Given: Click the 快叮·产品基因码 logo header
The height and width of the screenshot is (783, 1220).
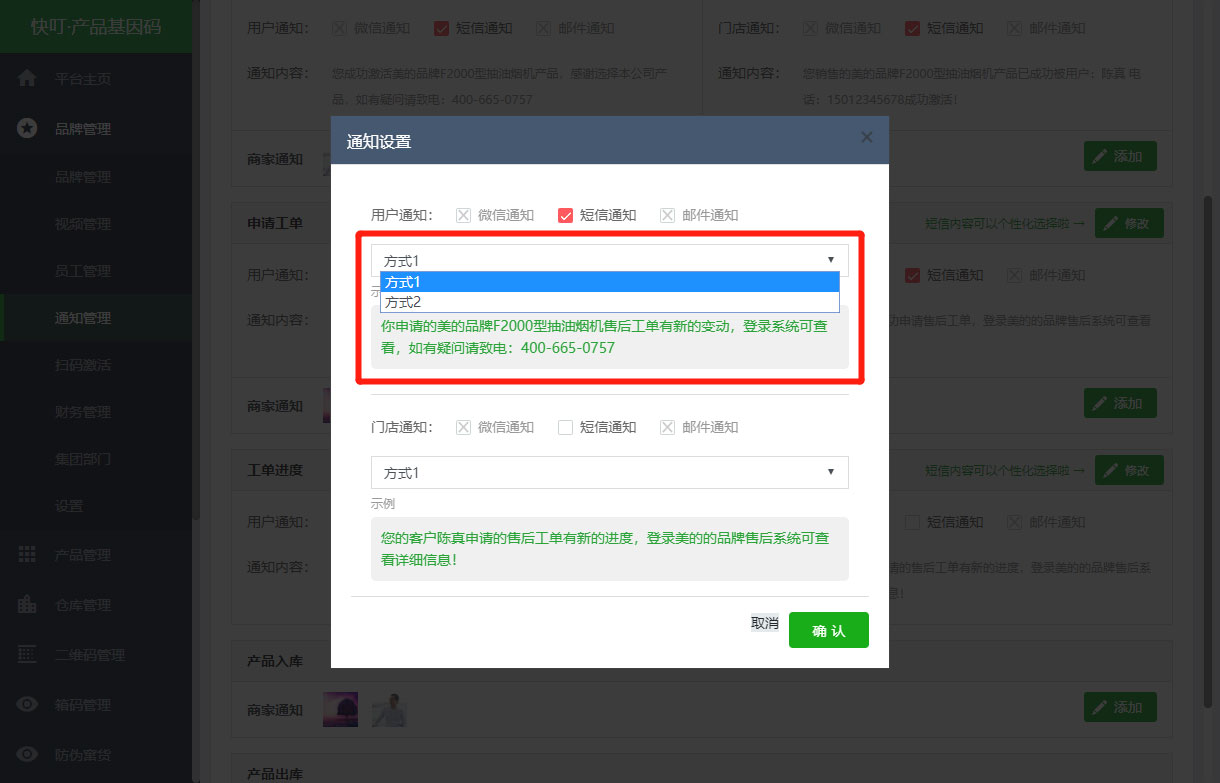Looking at the screenshot, I should click(96, 27).
